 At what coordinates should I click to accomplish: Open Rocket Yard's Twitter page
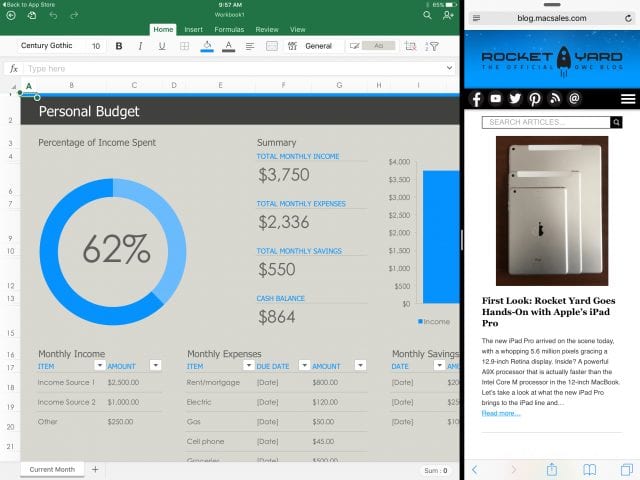[515, 99]
